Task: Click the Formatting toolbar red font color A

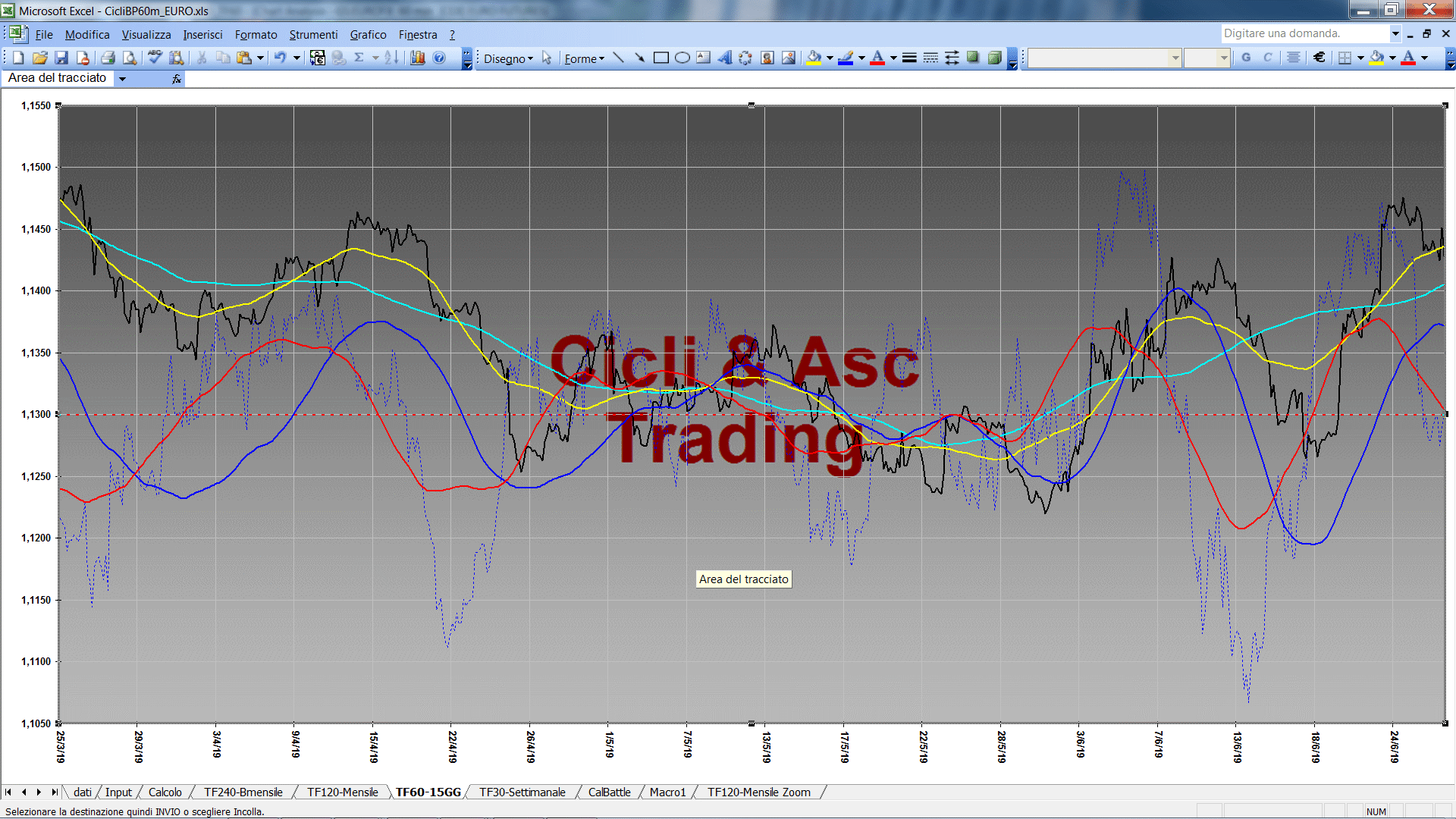Action: click(x=1408, y=58)
